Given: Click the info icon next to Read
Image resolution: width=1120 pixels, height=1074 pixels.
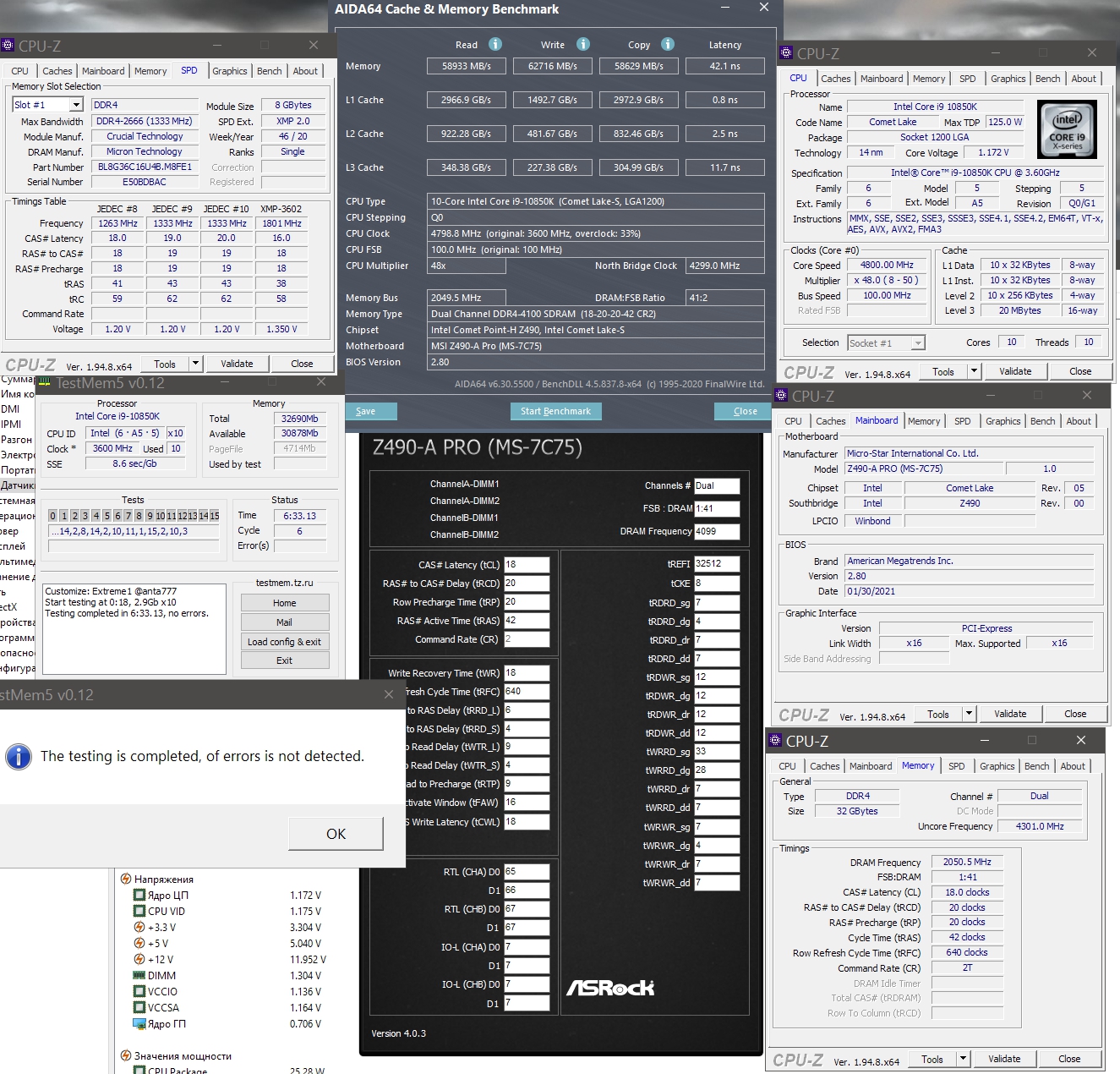Looking at the screenshot, I should [495, 44].
